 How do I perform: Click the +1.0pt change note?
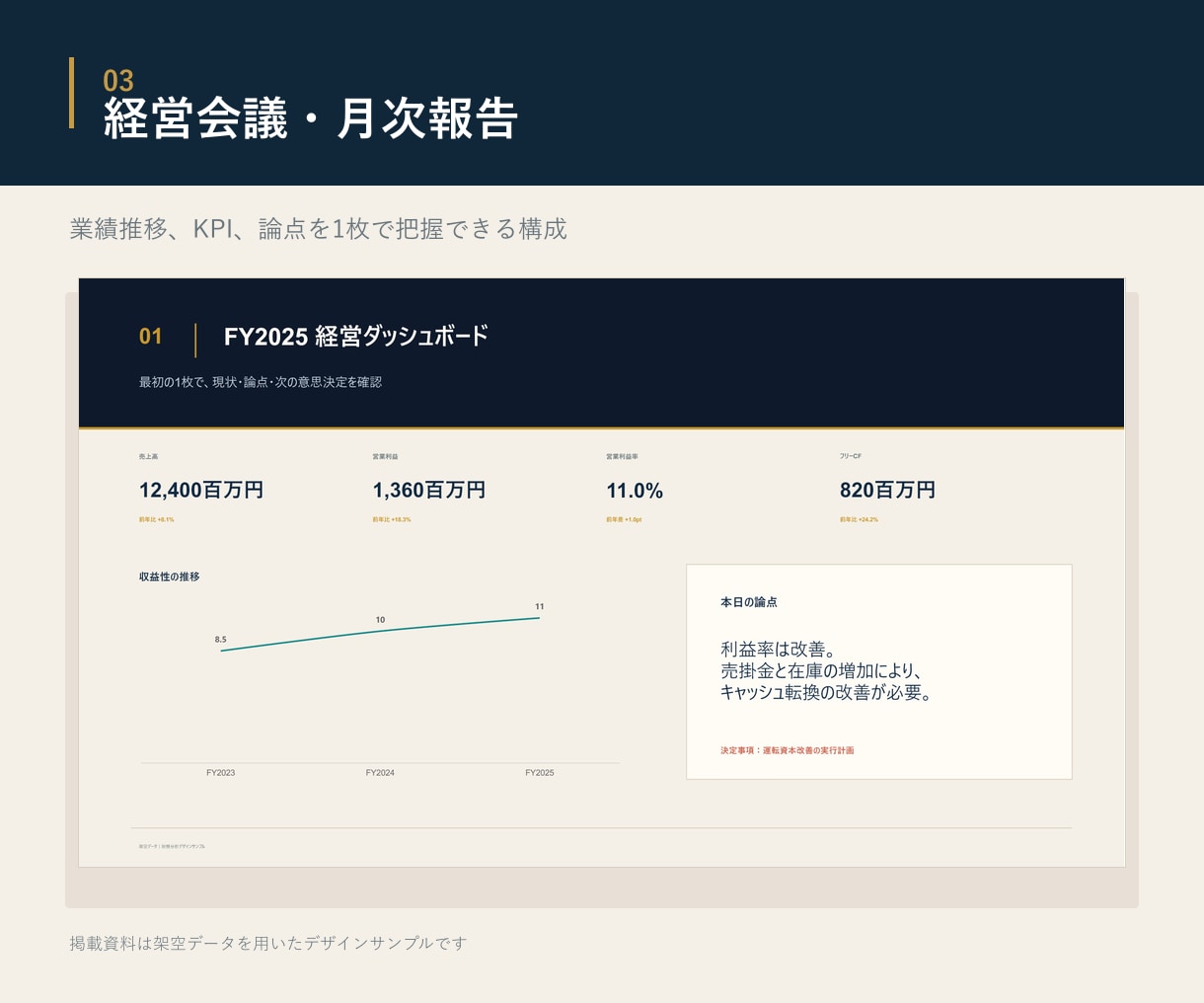[x=624, y=519]
